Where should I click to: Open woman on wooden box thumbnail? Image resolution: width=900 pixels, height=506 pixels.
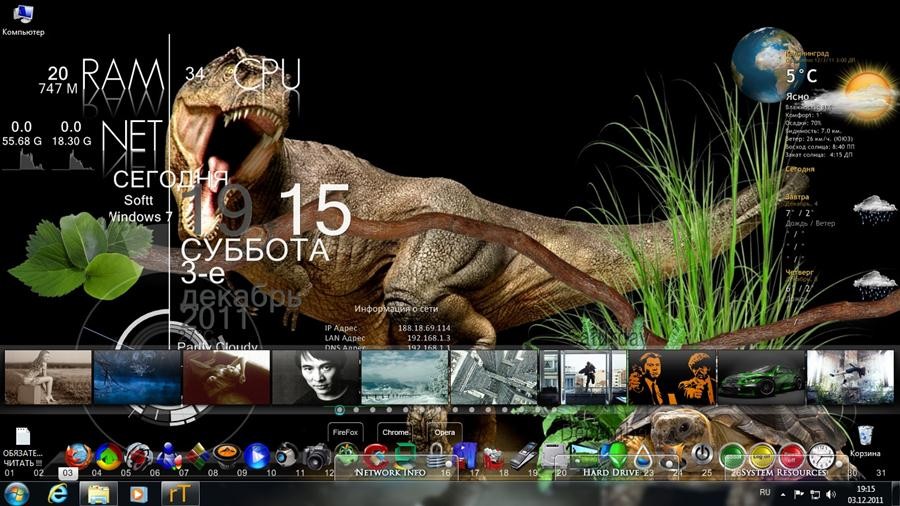click(x=48, y=377)
